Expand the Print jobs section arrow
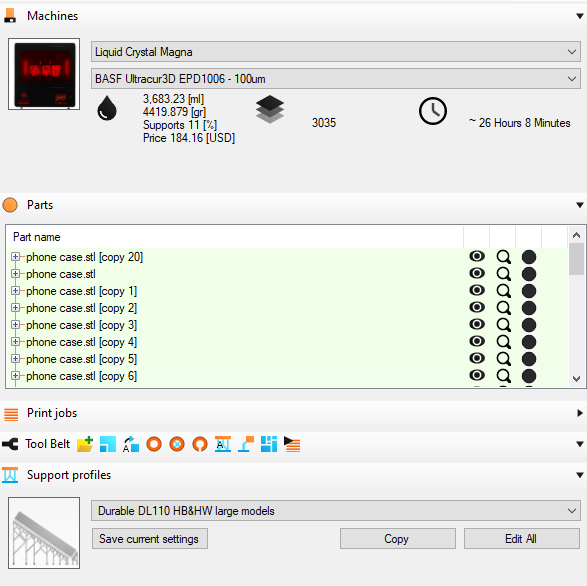This screenshot has width=587, height=586. click(580, 413)
